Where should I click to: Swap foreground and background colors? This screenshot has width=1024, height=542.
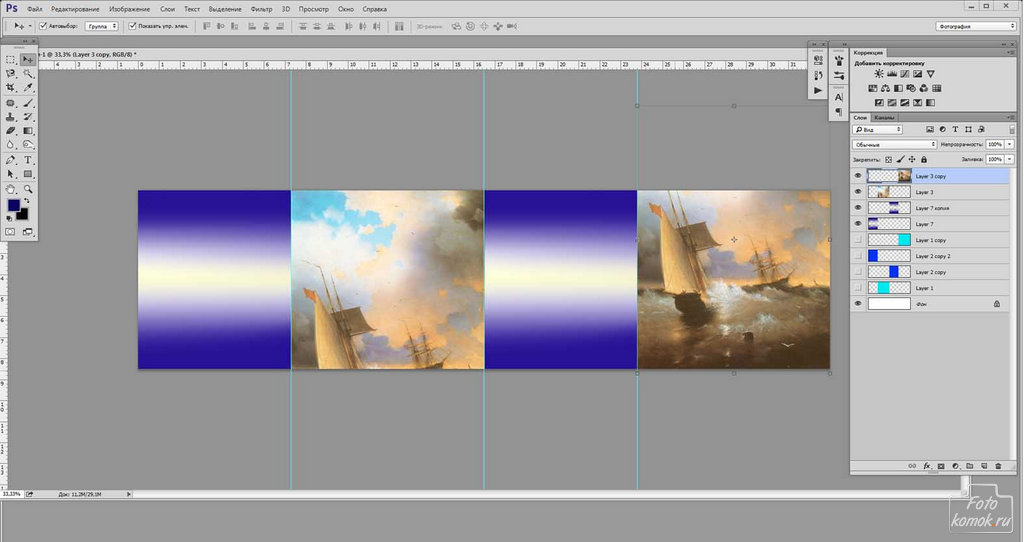(x=27, y=201)
